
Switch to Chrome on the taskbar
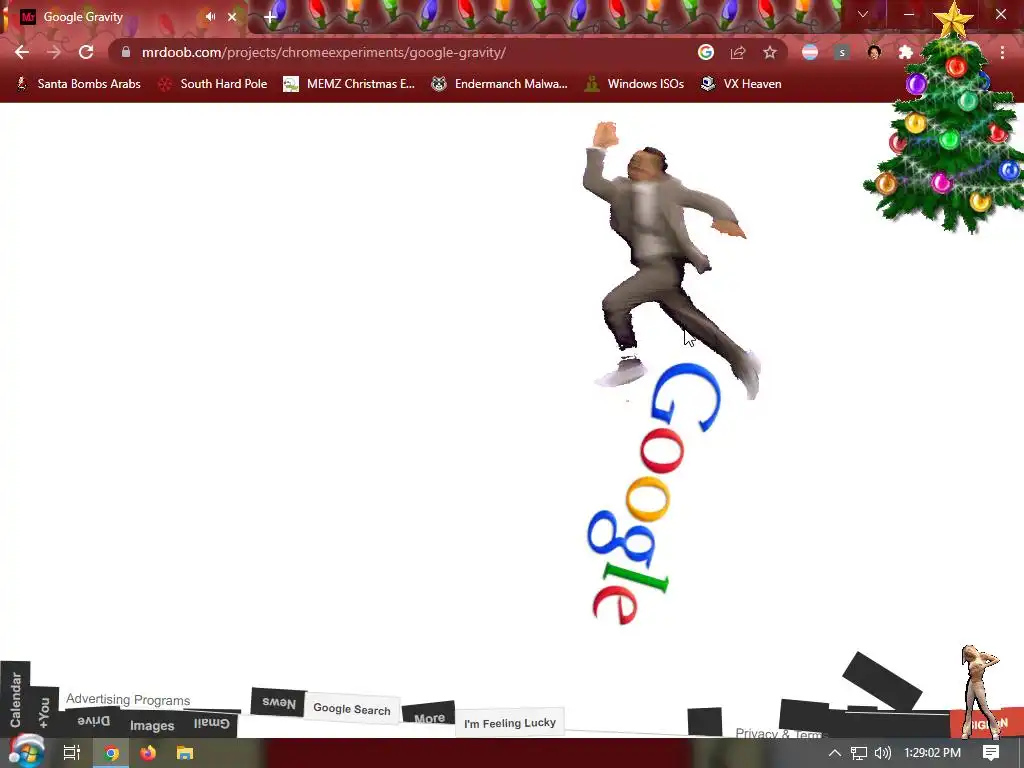click(111, 753)
